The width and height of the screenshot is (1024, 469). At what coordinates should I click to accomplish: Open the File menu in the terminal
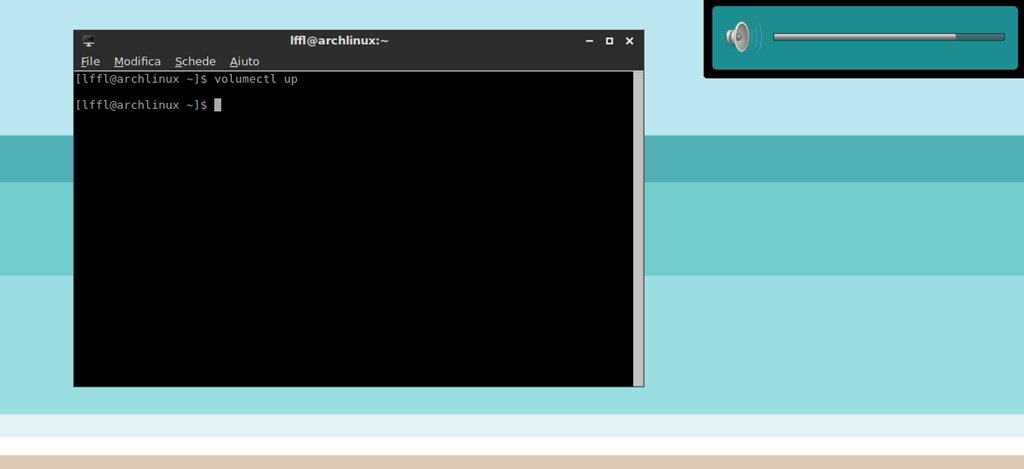click(x=90, y=61)
